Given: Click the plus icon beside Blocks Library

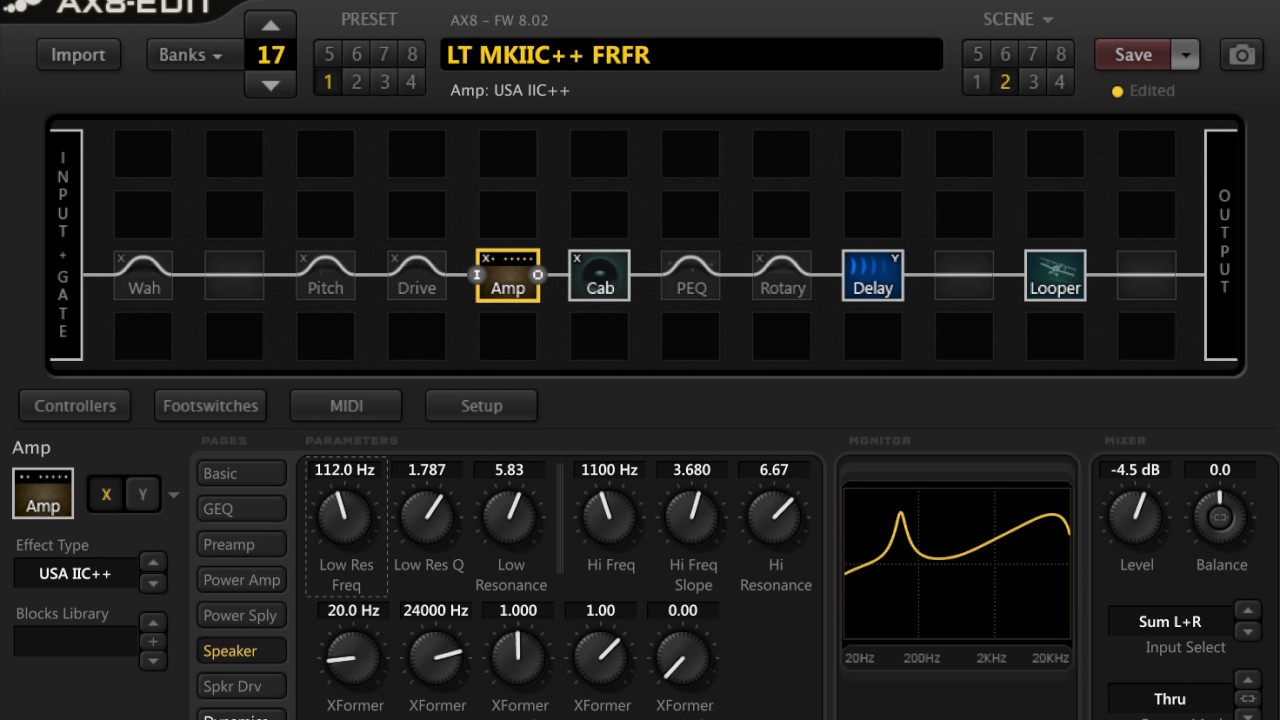Looking at the screenshot, I should [152, 642].
